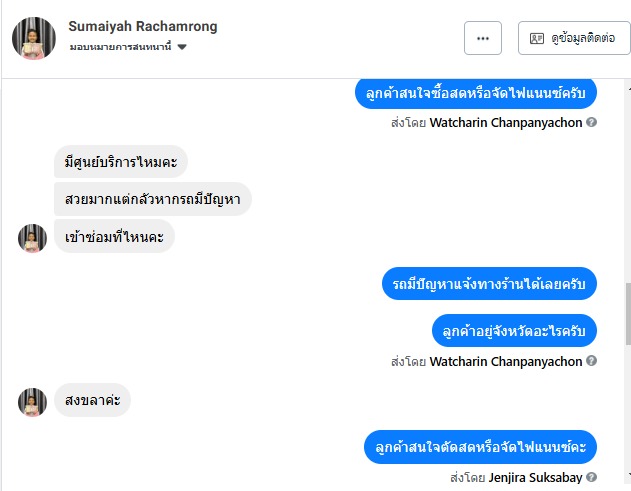Screen dimensions: 631x491
Task: Click the รถมีปัญหาแจ้งทางร้านได้เลยครับ reply bubble
Action: click(489, 284)
